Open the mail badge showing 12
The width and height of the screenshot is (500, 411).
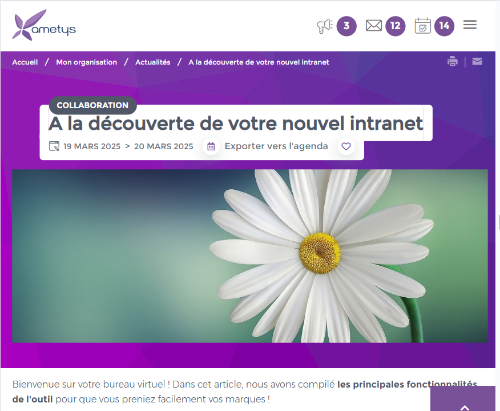(395, 26)
